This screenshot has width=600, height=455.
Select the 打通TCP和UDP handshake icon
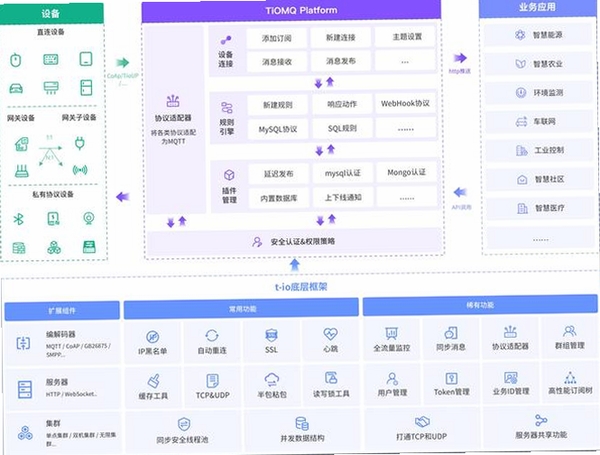point(422,422)
